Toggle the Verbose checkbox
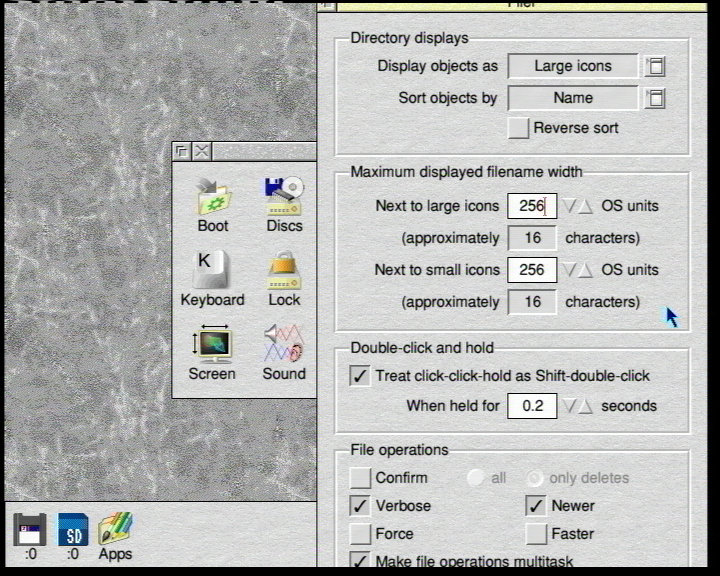 click(360, 506)
